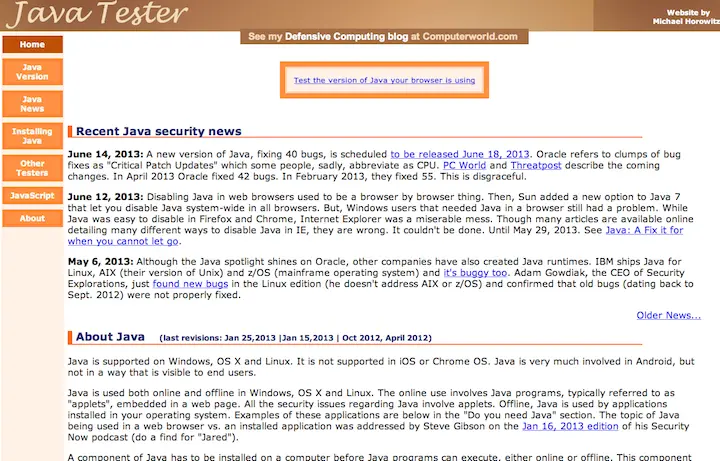
Task: Click the 'May 6, 2013:' date label
Action: pos(101,262)
